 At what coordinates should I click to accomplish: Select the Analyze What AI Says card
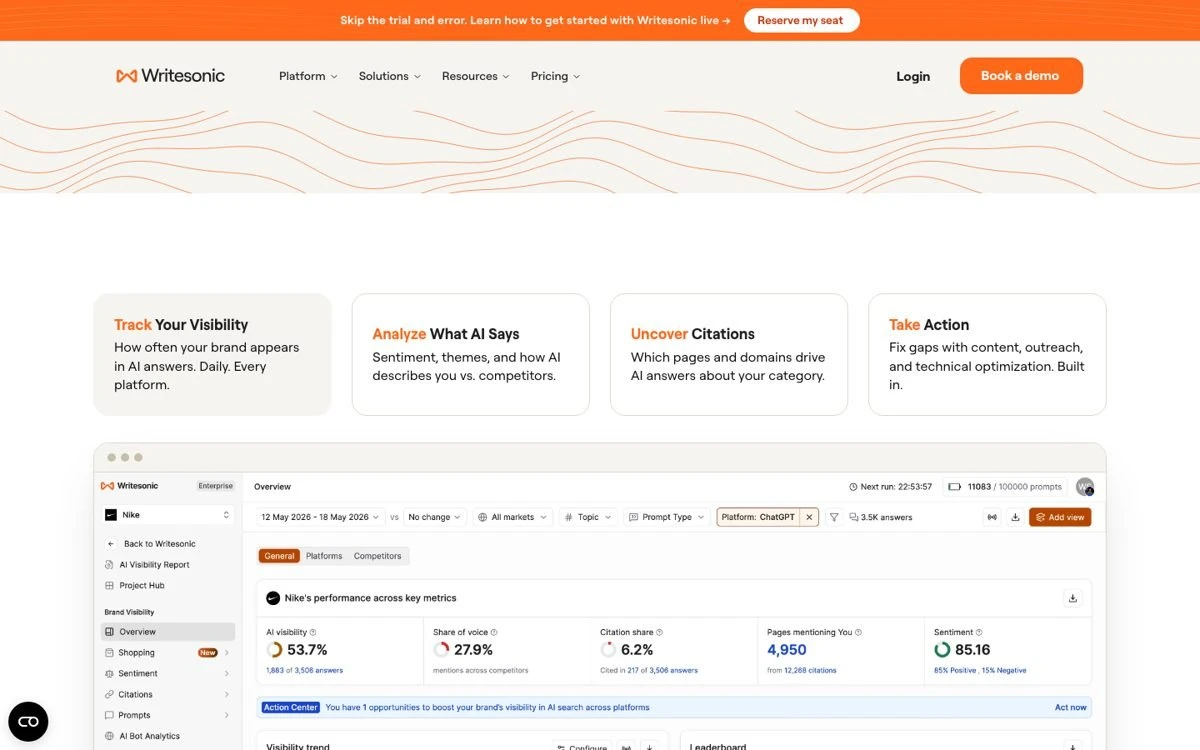click(x=470, y=354)
